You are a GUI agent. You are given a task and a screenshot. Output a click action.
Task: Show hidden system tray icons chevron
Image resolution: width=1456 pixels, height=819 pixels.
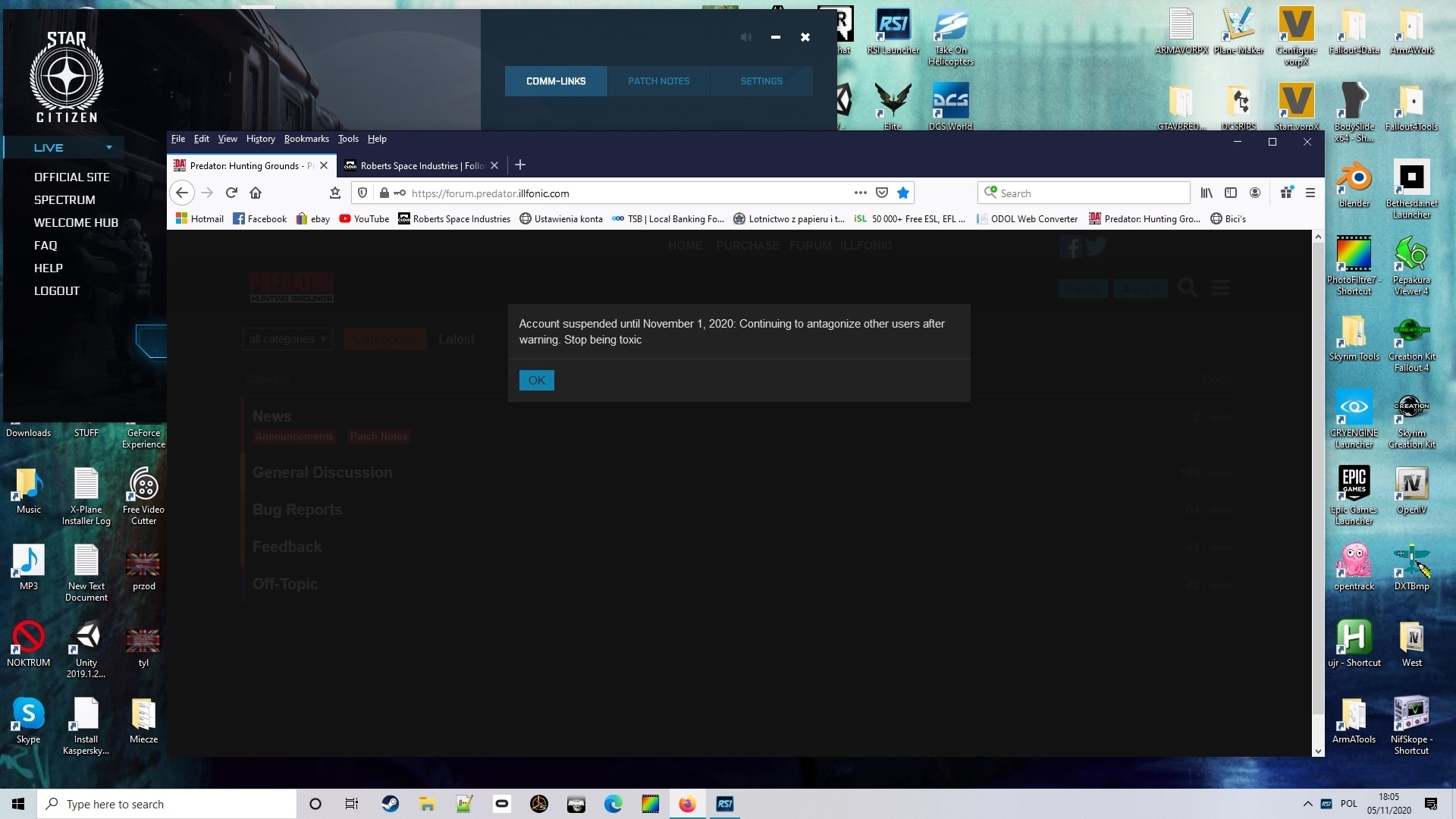(x=1307, y=804)
